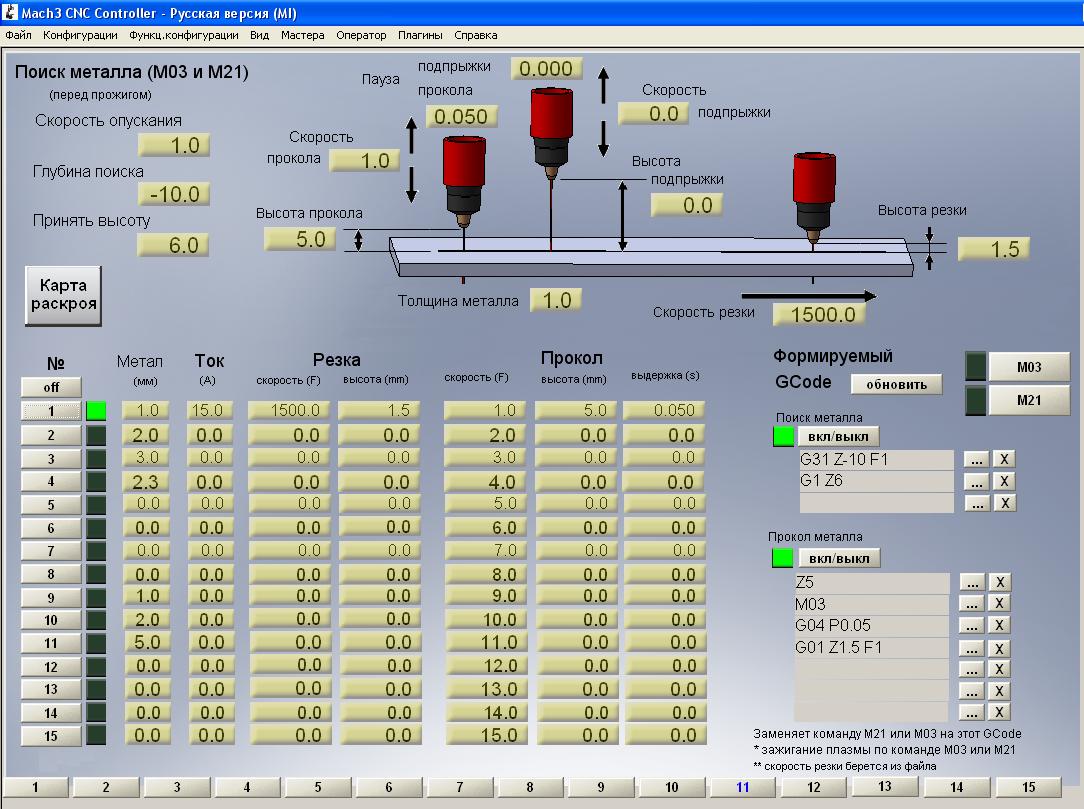Expand the ... options for G01 Z1.5 F1
This screenshot has width=1084, height=809.
(972, 648)
